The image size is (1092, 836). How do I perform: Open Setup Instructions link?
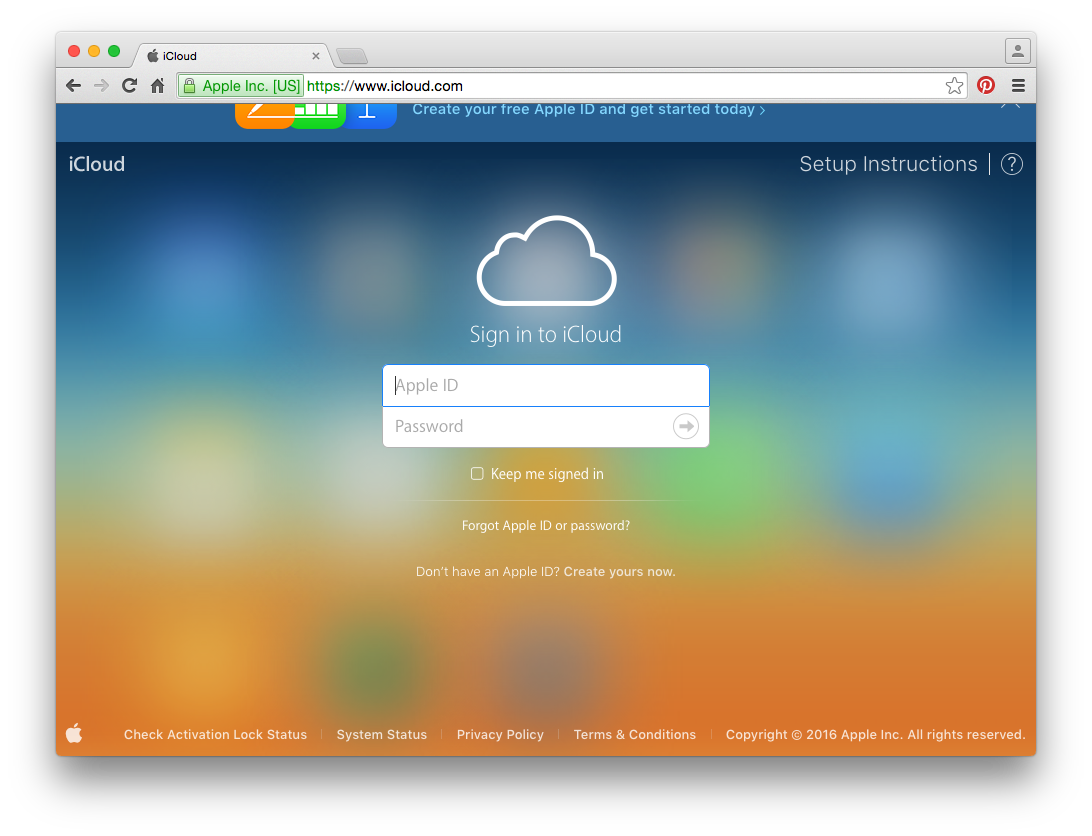(888, 164)
